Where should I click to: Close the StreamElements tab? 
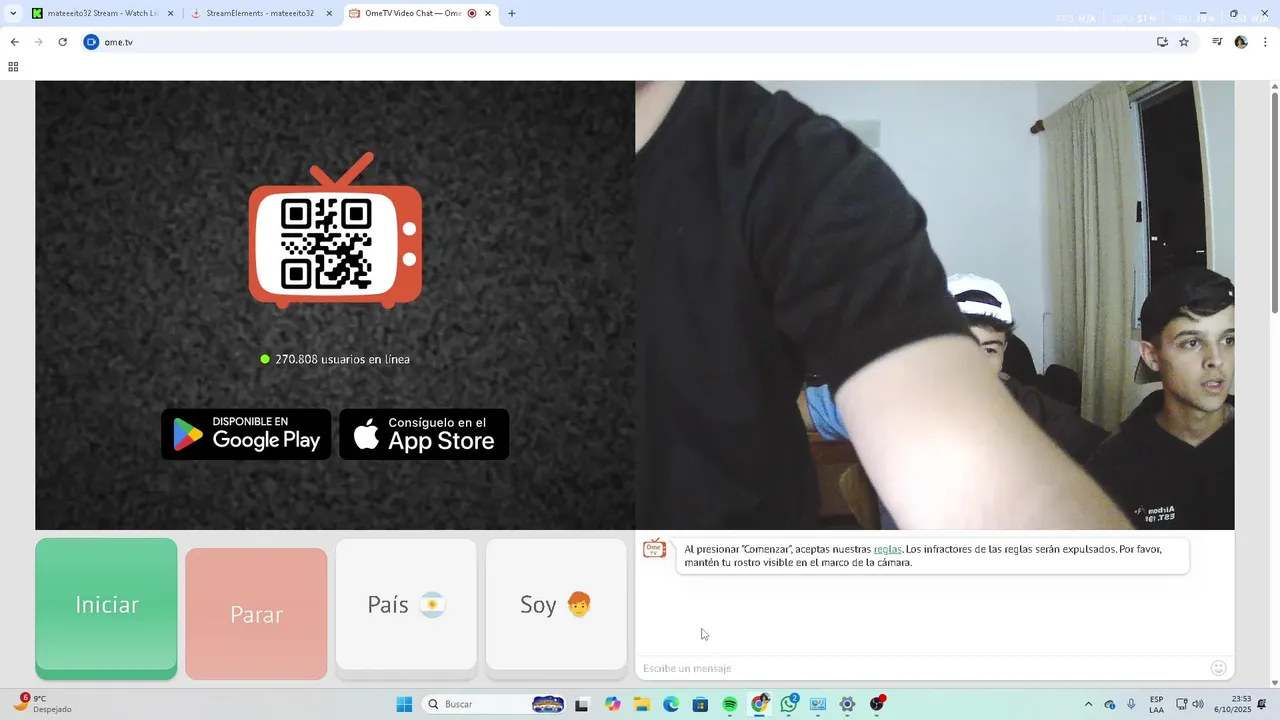329,14
